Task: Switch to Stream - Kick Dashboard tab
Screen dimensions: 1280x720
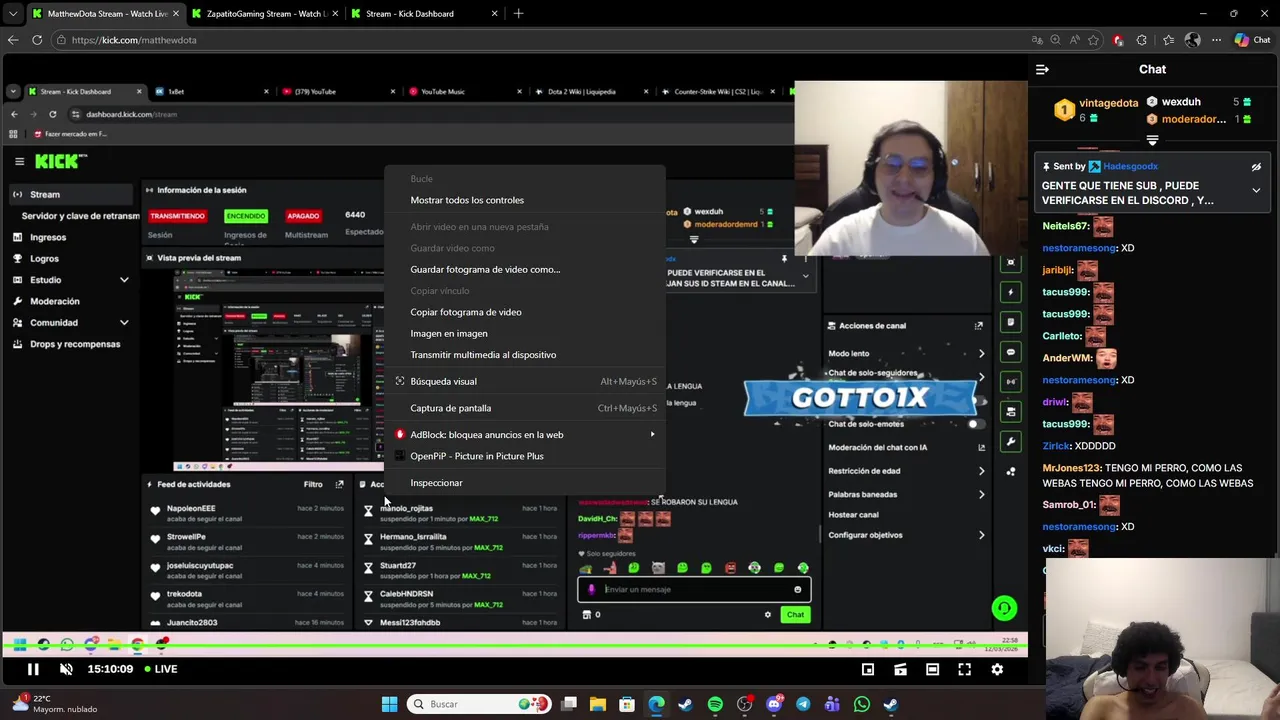Action: (423, 14)
